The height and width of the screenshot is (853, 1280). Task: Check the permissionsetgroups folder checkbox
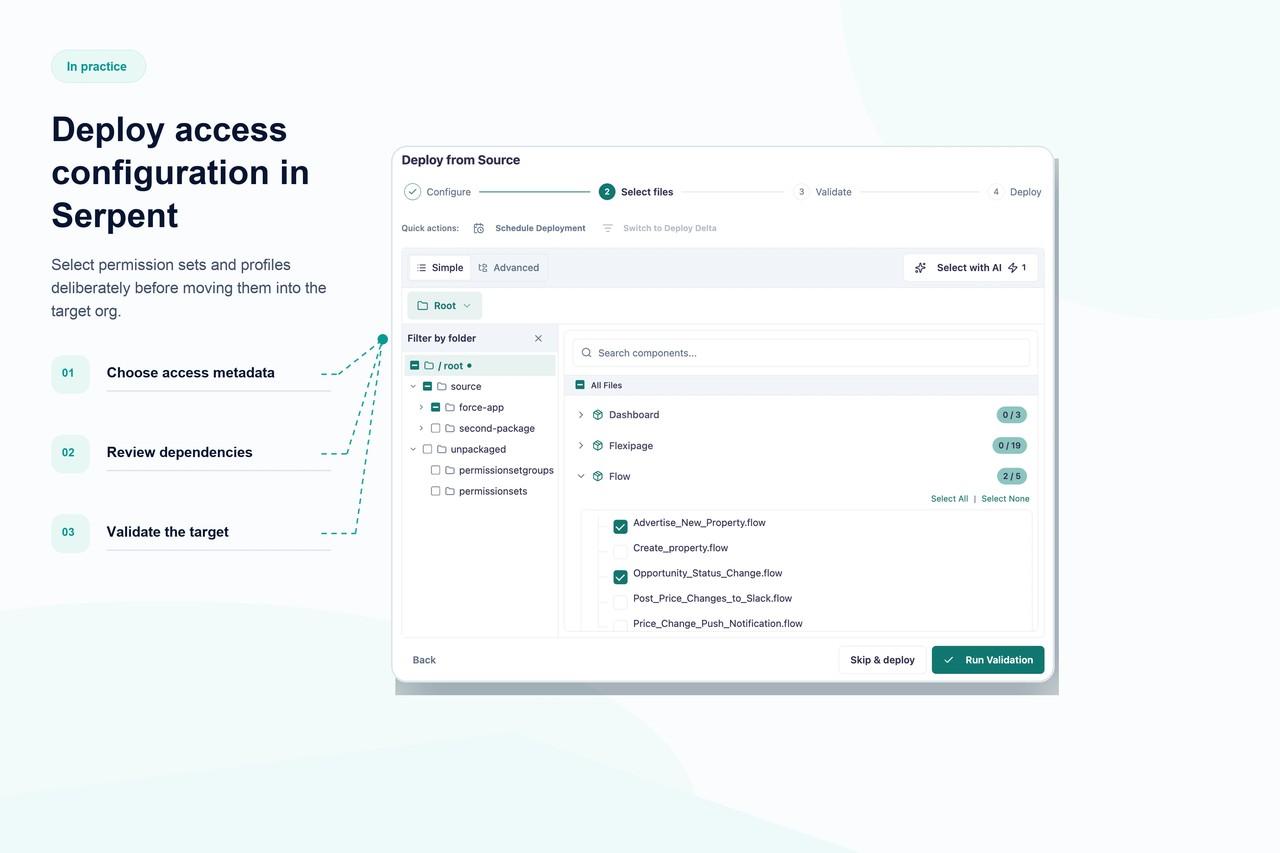pos(435,471)
